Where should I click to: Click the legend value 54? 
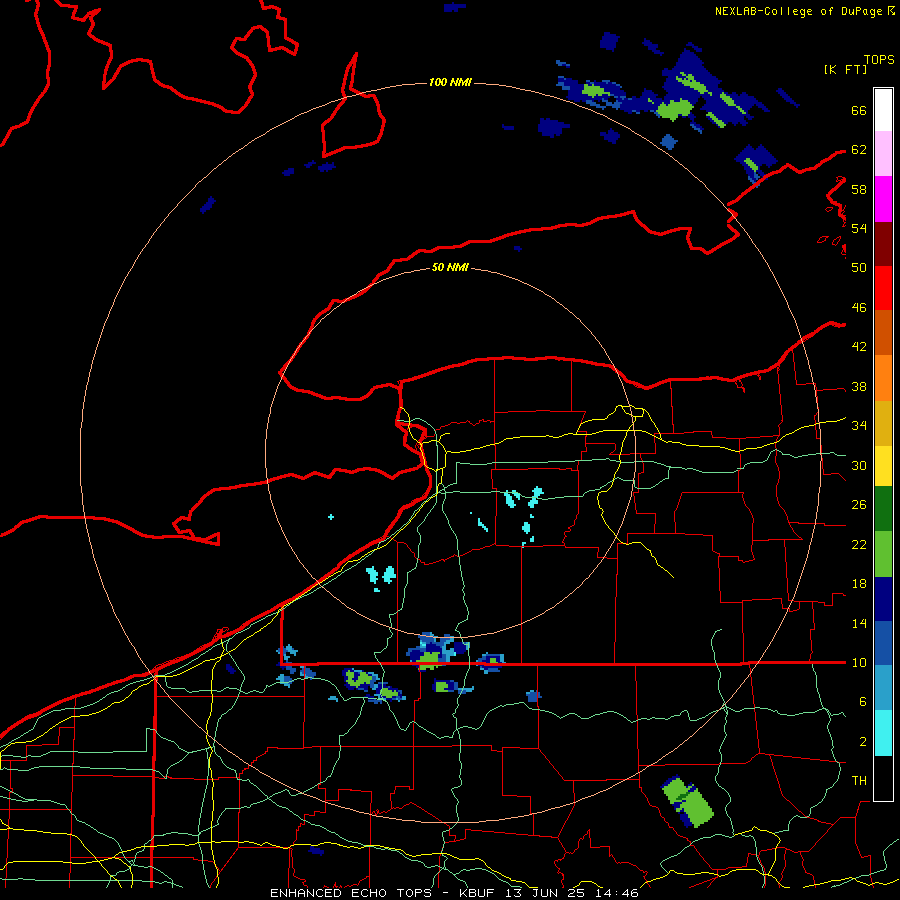click(859, 228)
